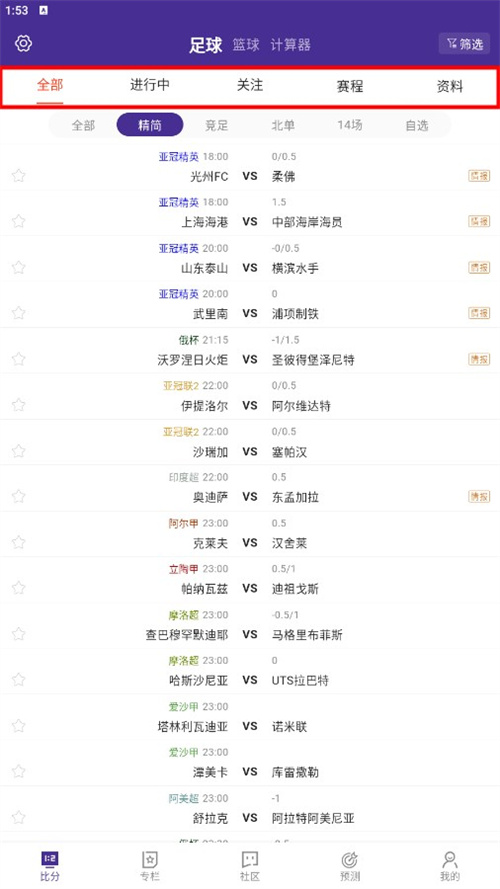
Task: Star the 上海海港 vs 中部海岸海员 match
Action: click(x=19, y=221)
